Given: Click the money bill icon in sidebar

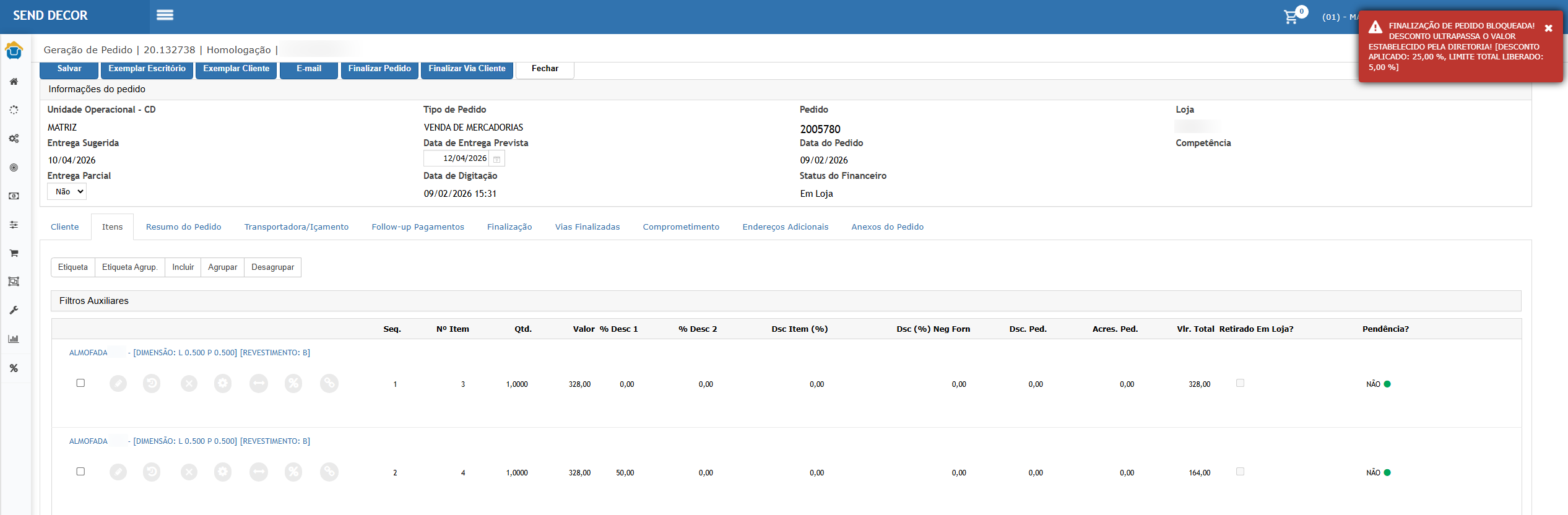Looking at the screenshot, I should pyautogui.click(x=14, y=196).
